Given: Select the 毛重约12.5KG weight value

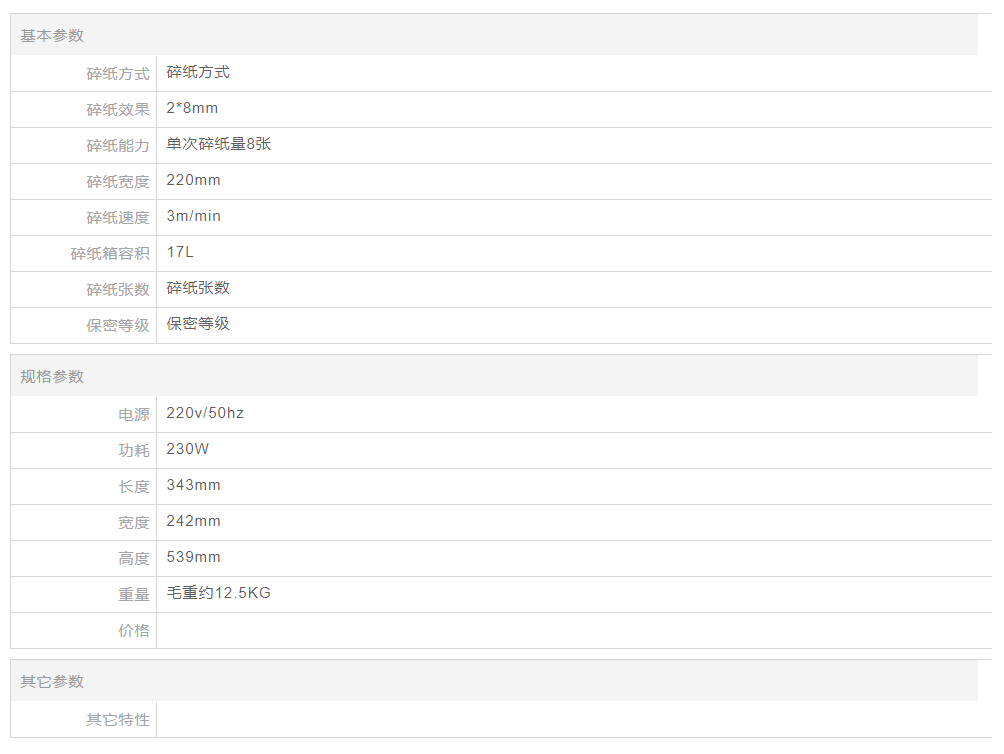Looking at the screenshot, I should 219,593.
